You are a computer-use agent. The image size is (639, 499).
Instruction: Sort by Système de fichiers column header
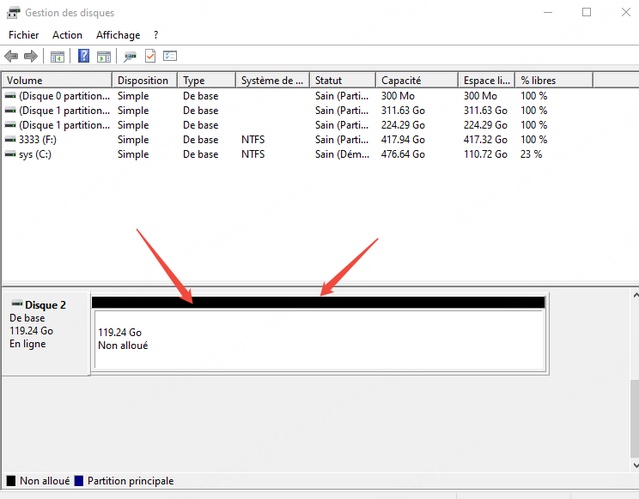coord(273,80)
